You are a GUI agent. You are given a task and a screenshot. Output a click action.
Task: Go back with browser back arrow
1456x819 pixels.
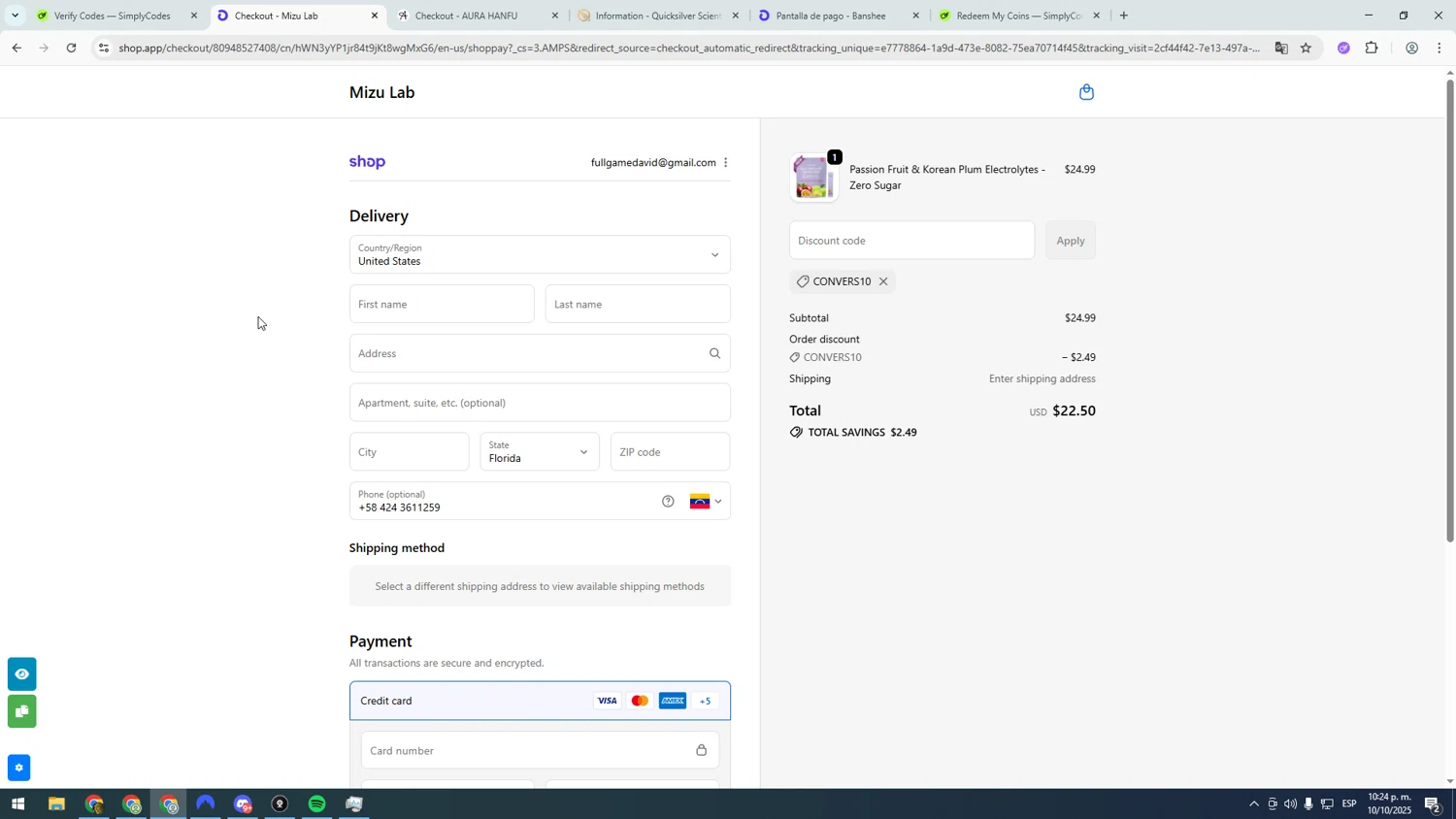click(17, 48)
